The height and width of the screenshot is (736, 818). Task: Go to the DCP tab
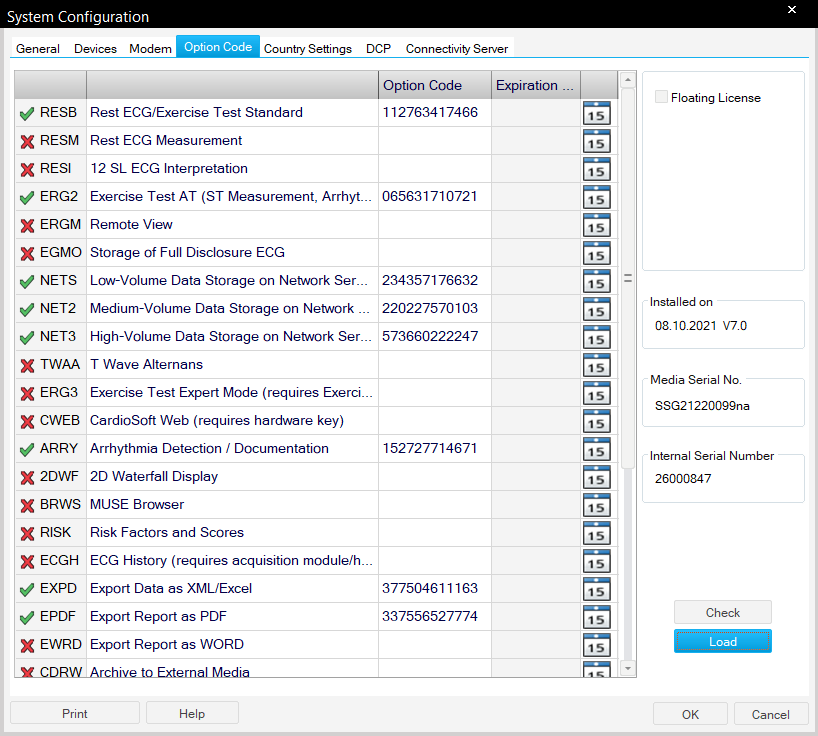pyautogui.click(x=378, y=49)
